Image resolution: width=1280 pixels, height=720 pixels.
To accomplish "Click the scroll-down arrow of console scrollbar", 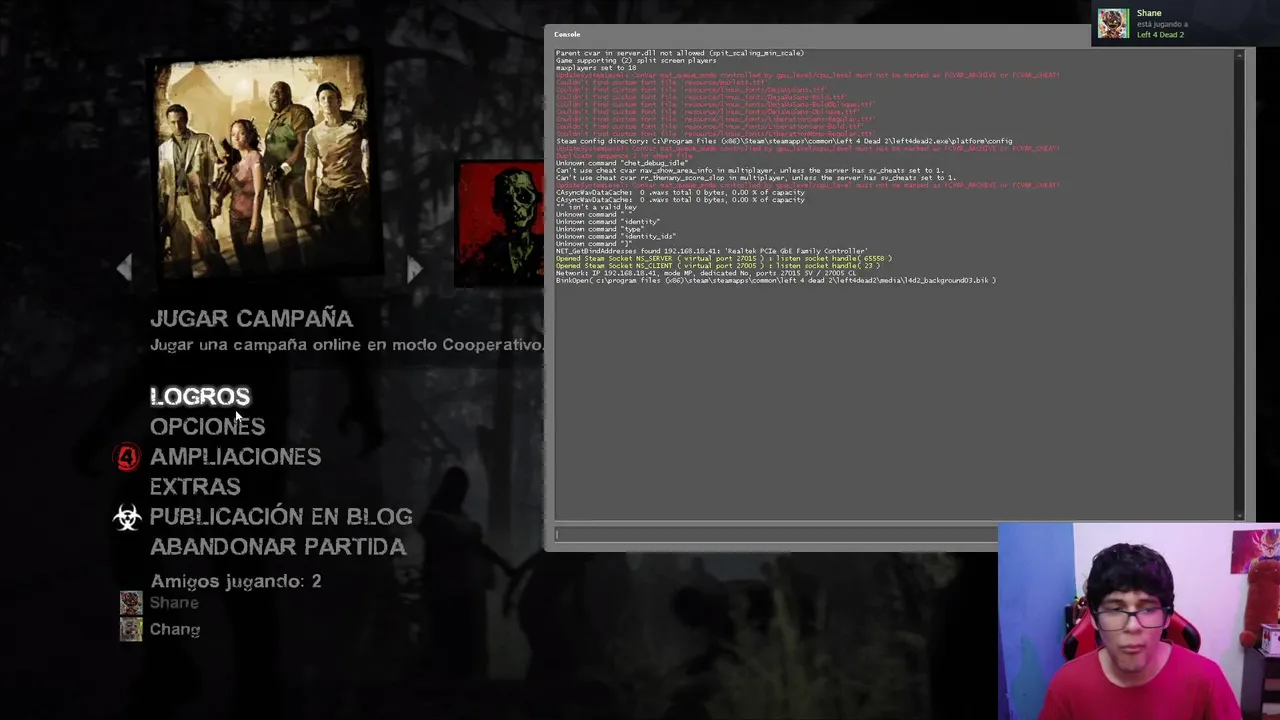I will 1239,514.
